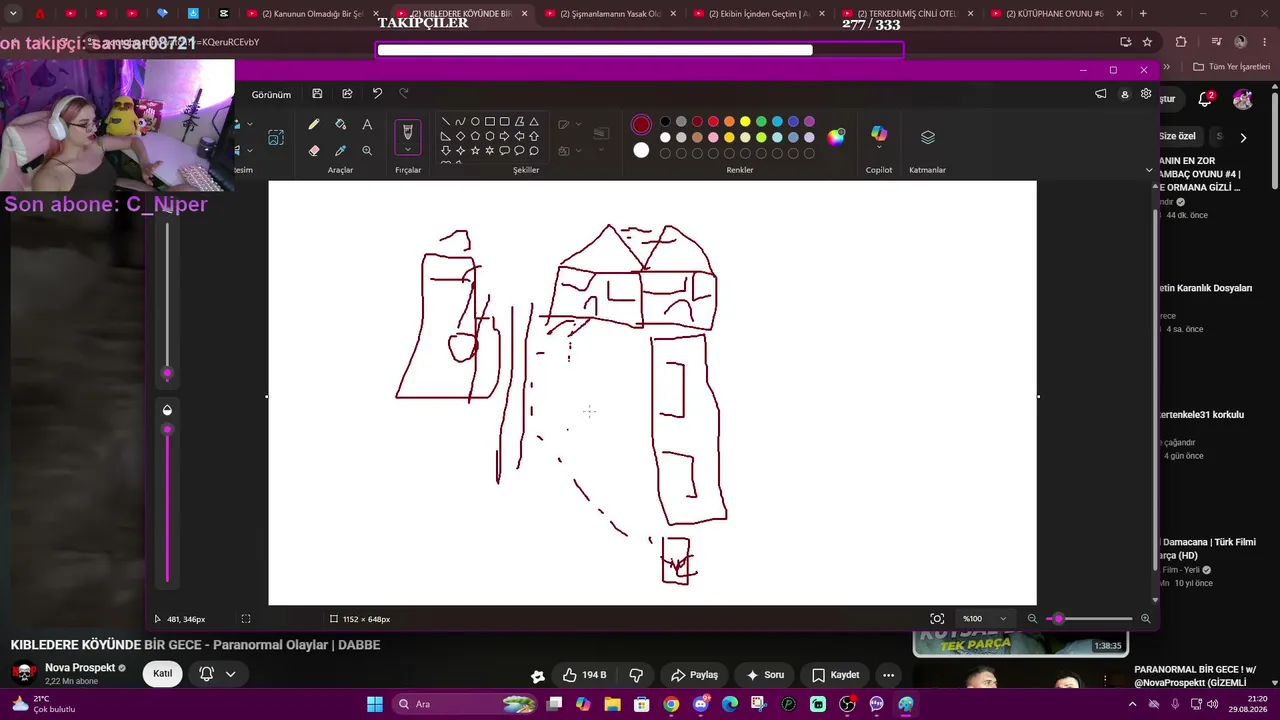Select the Oval shape
This screenshot has height=720, width=1280.
pyautogui.click(x=475, y=121)
